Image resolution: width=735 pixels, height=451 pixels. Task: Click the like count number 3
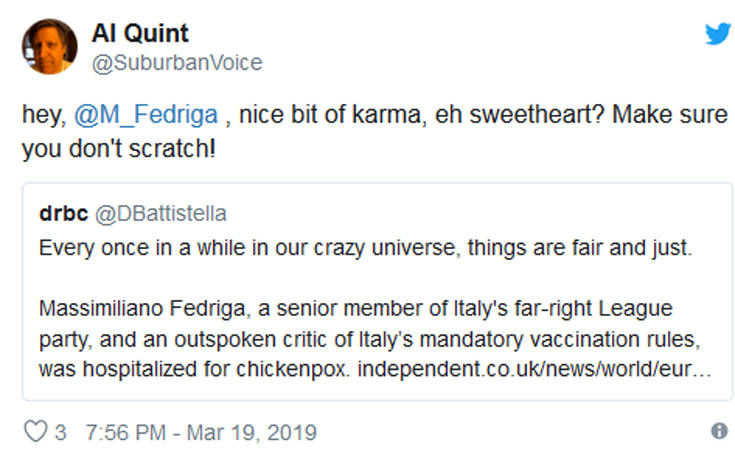(x=61, y=432)
